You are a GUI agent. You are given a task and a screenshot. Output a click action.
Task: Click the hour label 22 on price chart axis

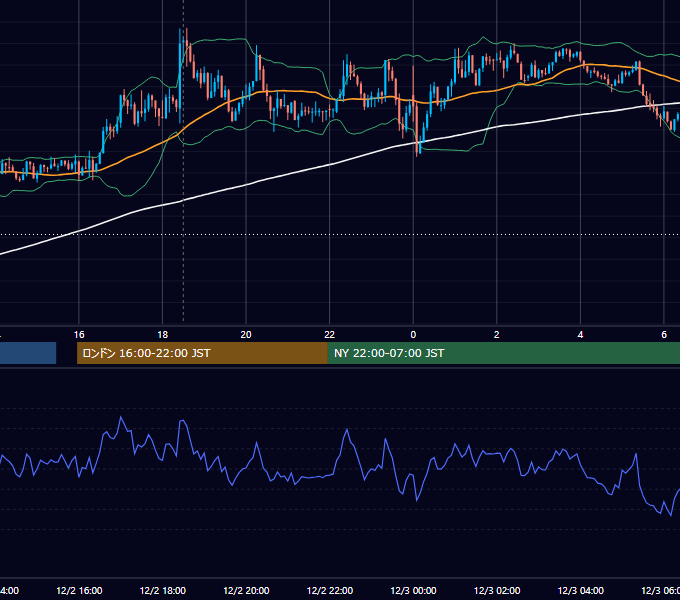(x=330, y=335)
